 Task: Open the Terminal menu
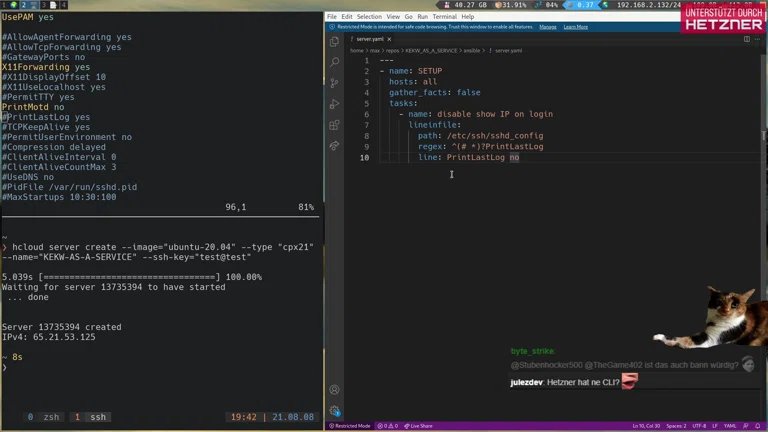[x=444, y=17]
